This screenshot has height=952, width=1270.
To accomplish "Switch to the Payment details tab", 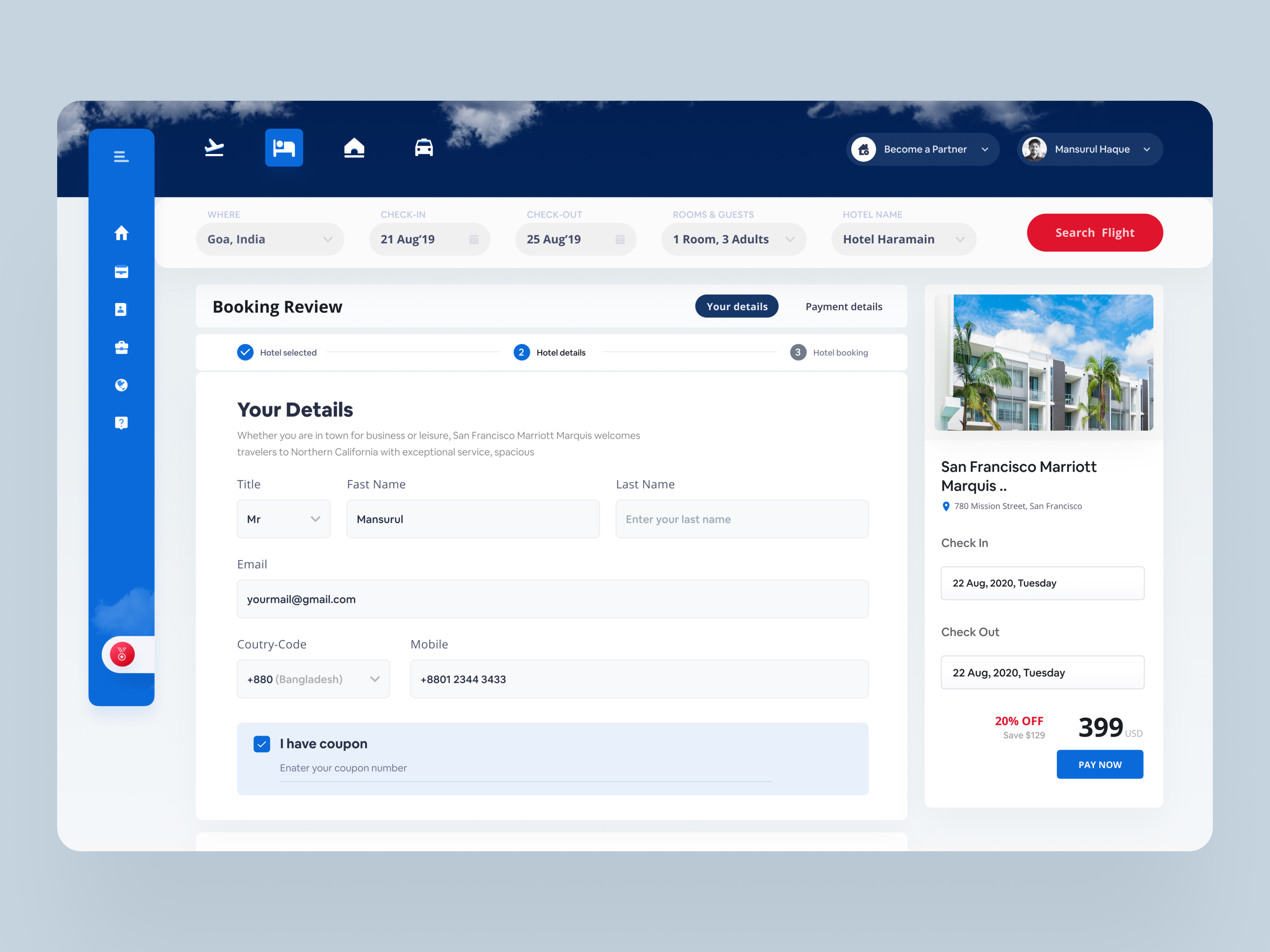I will 843,306.
